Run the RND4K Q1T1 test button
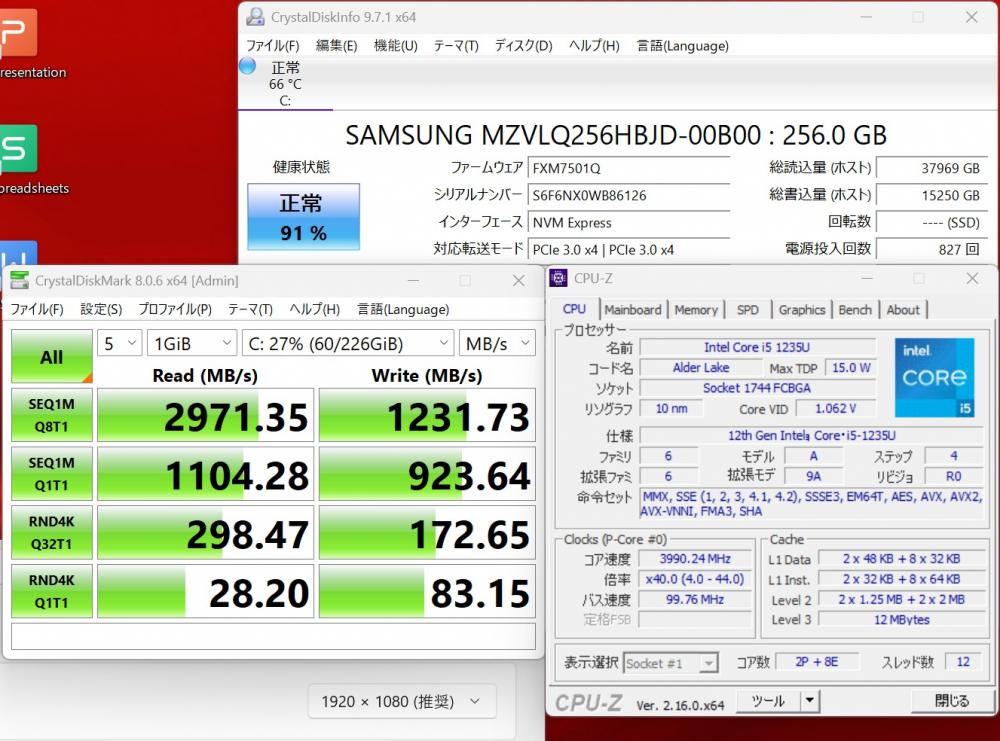 (52, 591)
